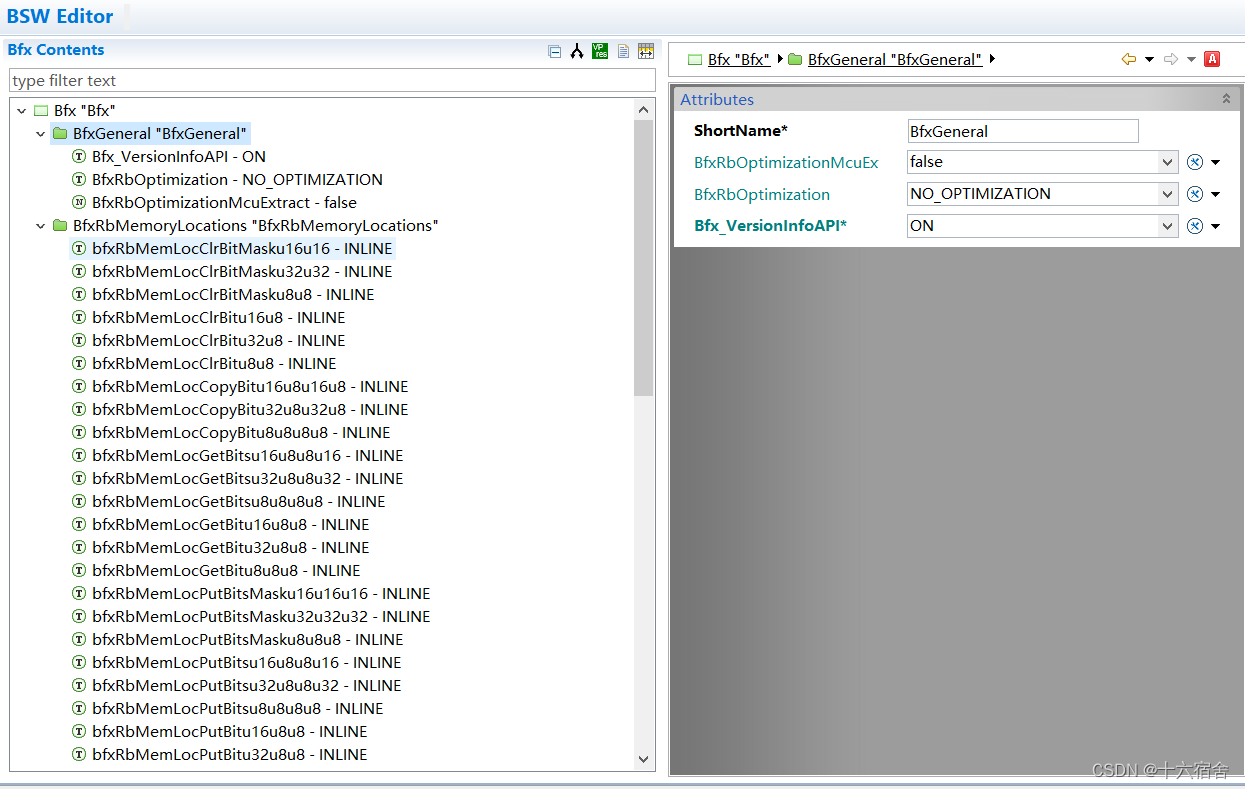This screenshot has height=789, width=1245.
Task: Open the arrow menu beside BfxRbOptimization tool icon
Action: [x=1216, y=194]
